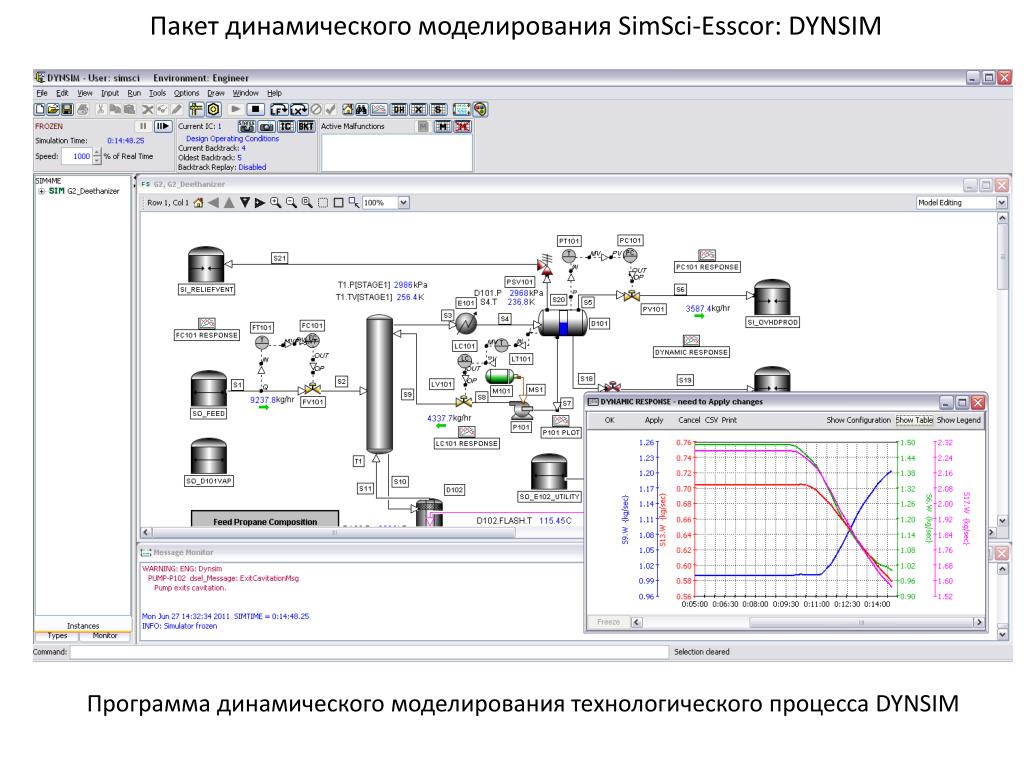Open the Edit menu
The width and height of the screenshot is (1024, 768).
62,93
